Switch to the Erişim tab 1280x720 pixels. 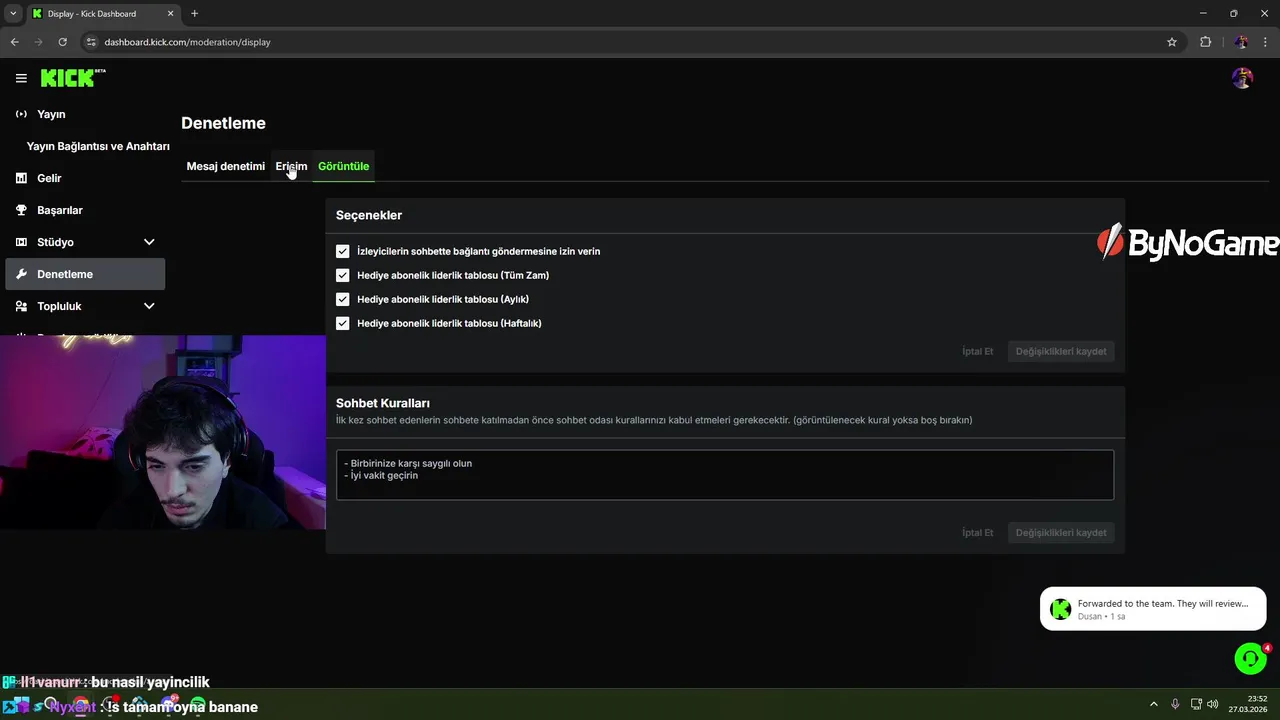(291, 166)
